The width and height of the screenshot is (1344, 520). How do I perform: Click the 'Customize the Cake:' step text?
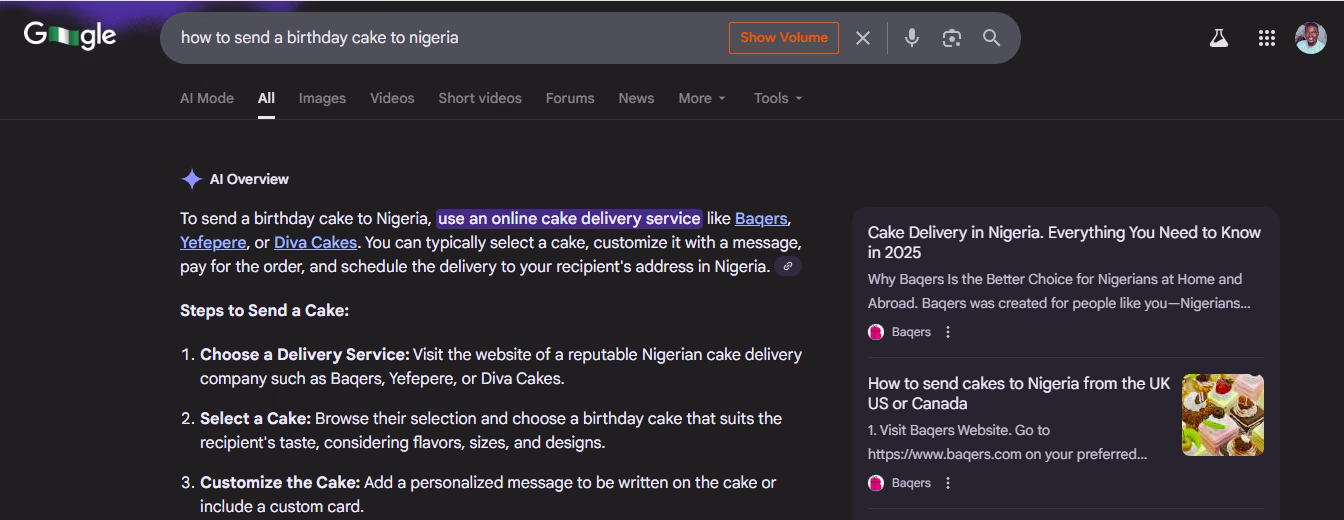(x=280, y=482)
